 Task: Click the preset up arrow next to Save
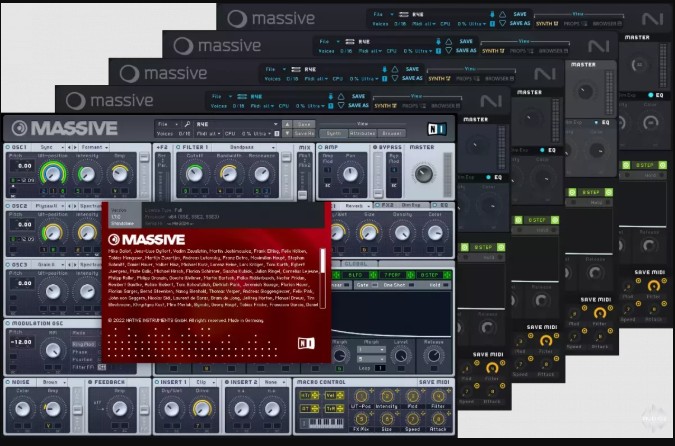(287, 124)
